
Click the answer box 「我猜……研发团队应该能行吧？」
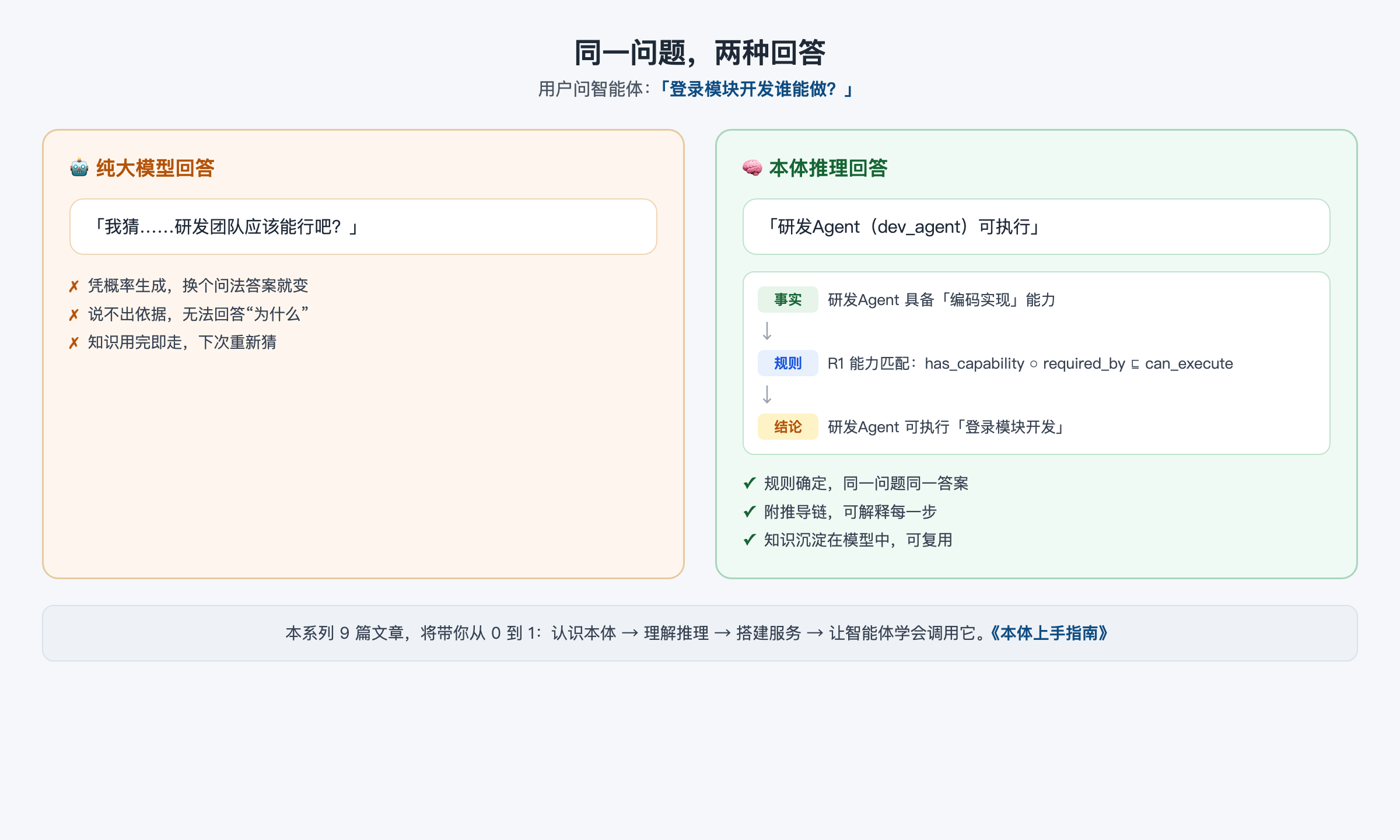click(x=363, y=226)
